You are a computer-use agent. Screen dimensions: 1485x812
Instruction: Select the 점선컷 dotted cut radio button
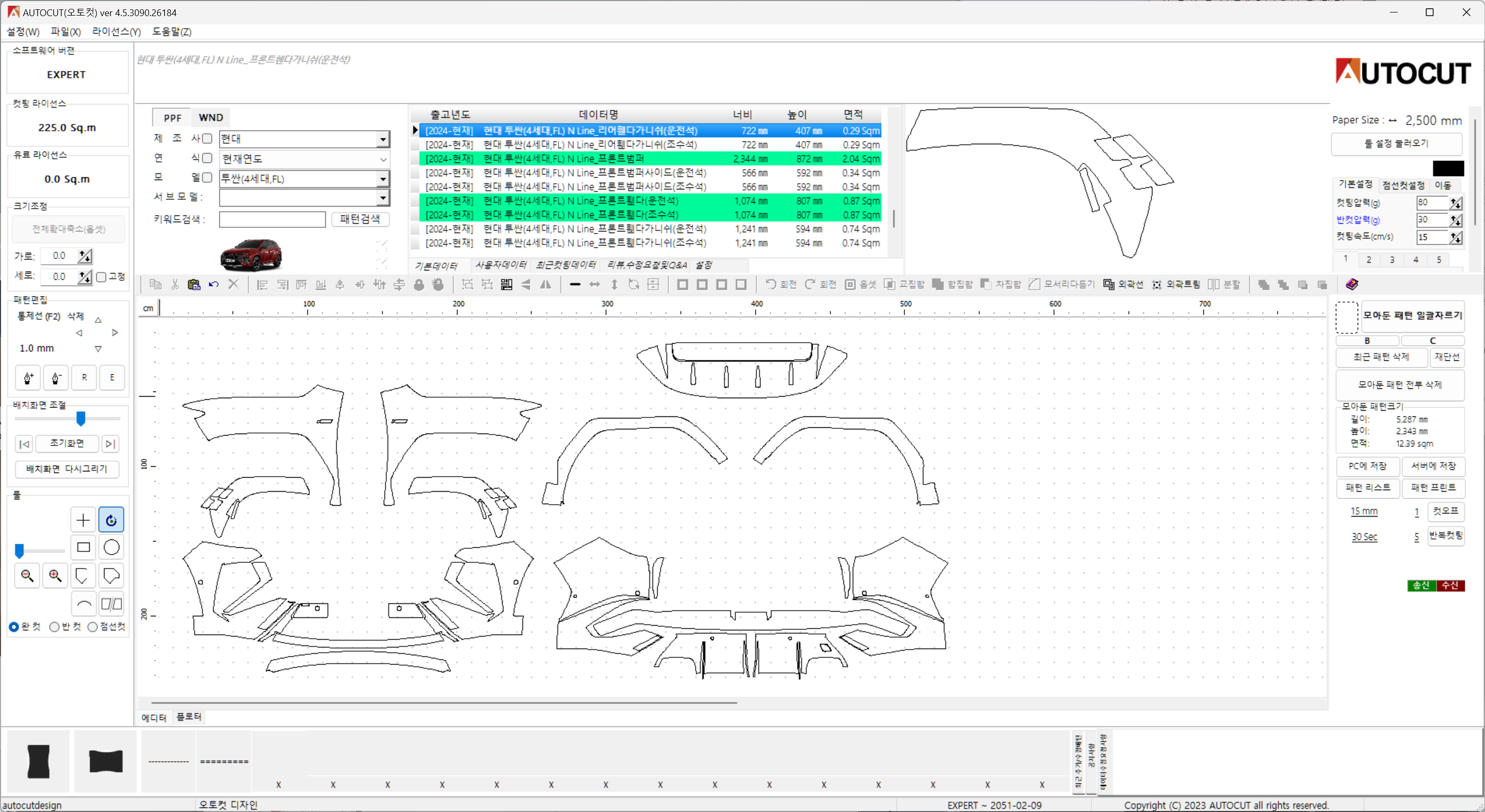pyautogui.click(x=92, y=627)
